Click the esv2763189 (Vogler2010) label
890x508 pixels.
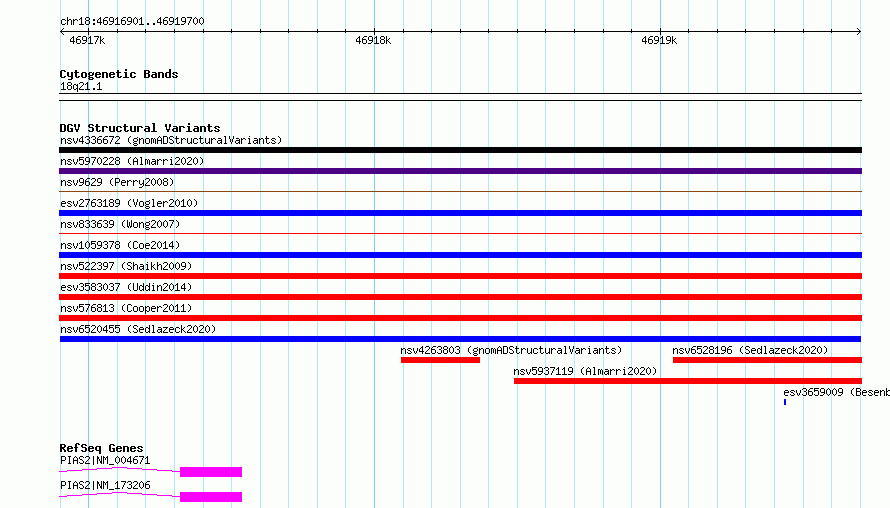129,203
